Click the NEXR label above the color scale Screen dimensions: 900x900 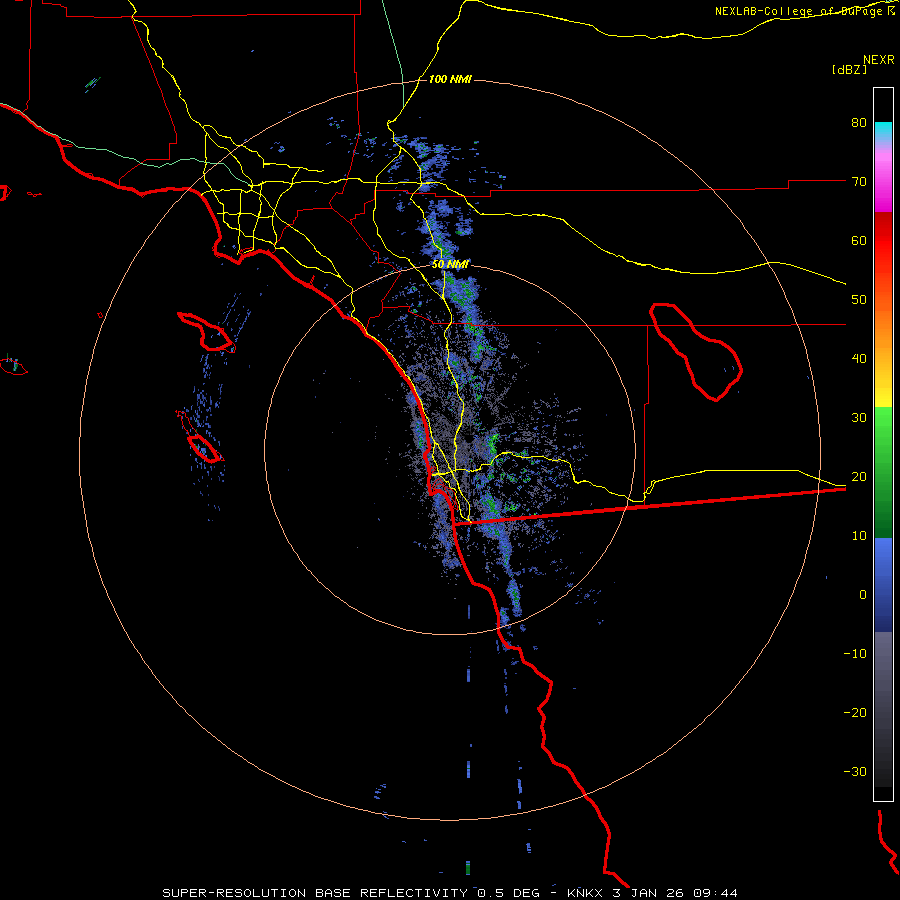tap(878, 60)
